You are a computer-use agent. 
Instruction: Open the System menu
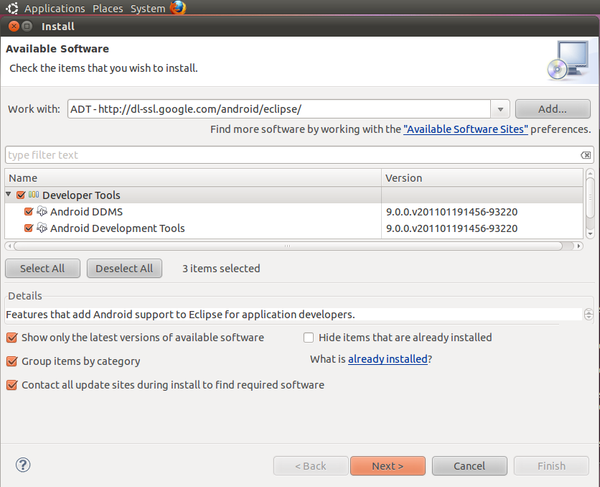click(x=148, y=8)
